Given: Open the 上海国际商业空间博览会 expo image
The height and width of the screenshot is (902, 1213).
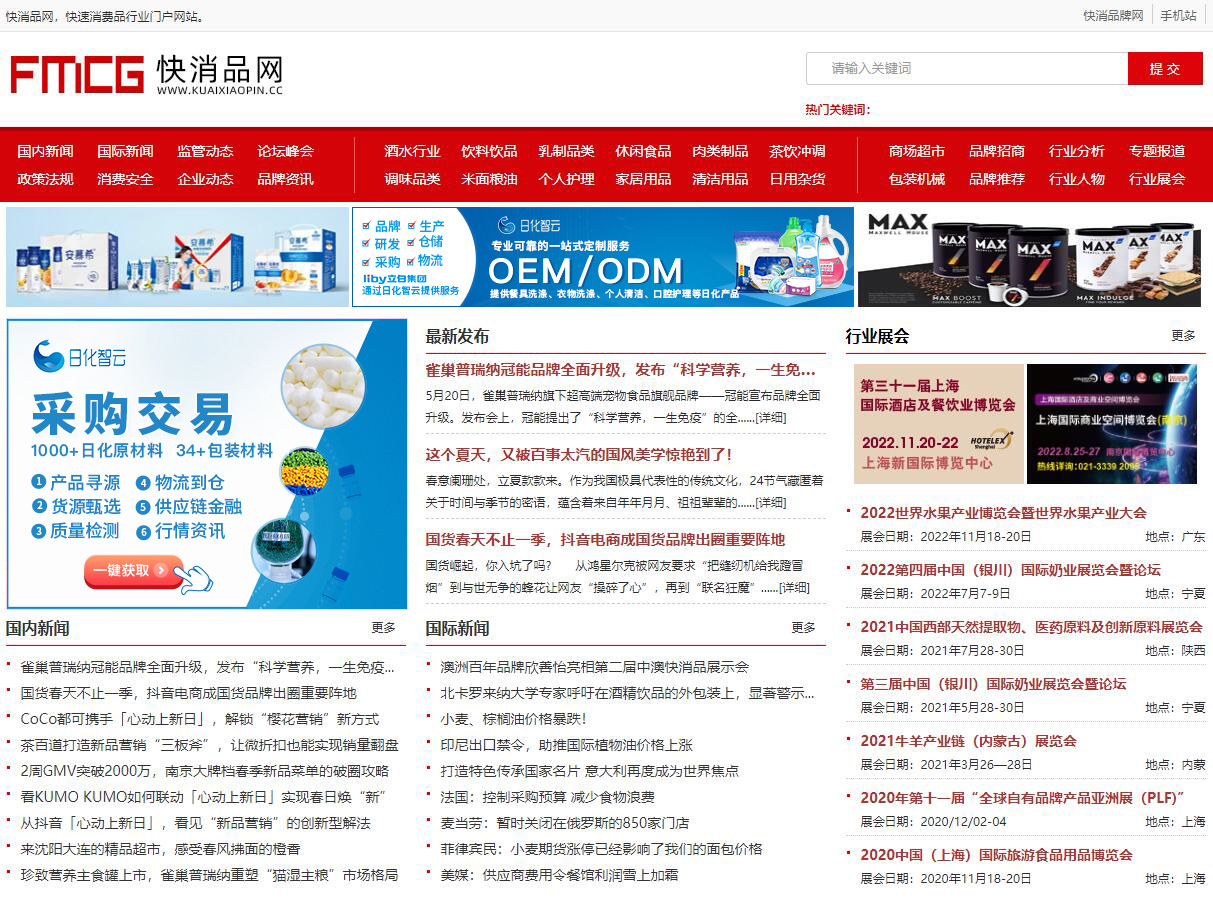Looking at the screenshot, I should point(1112,424).
